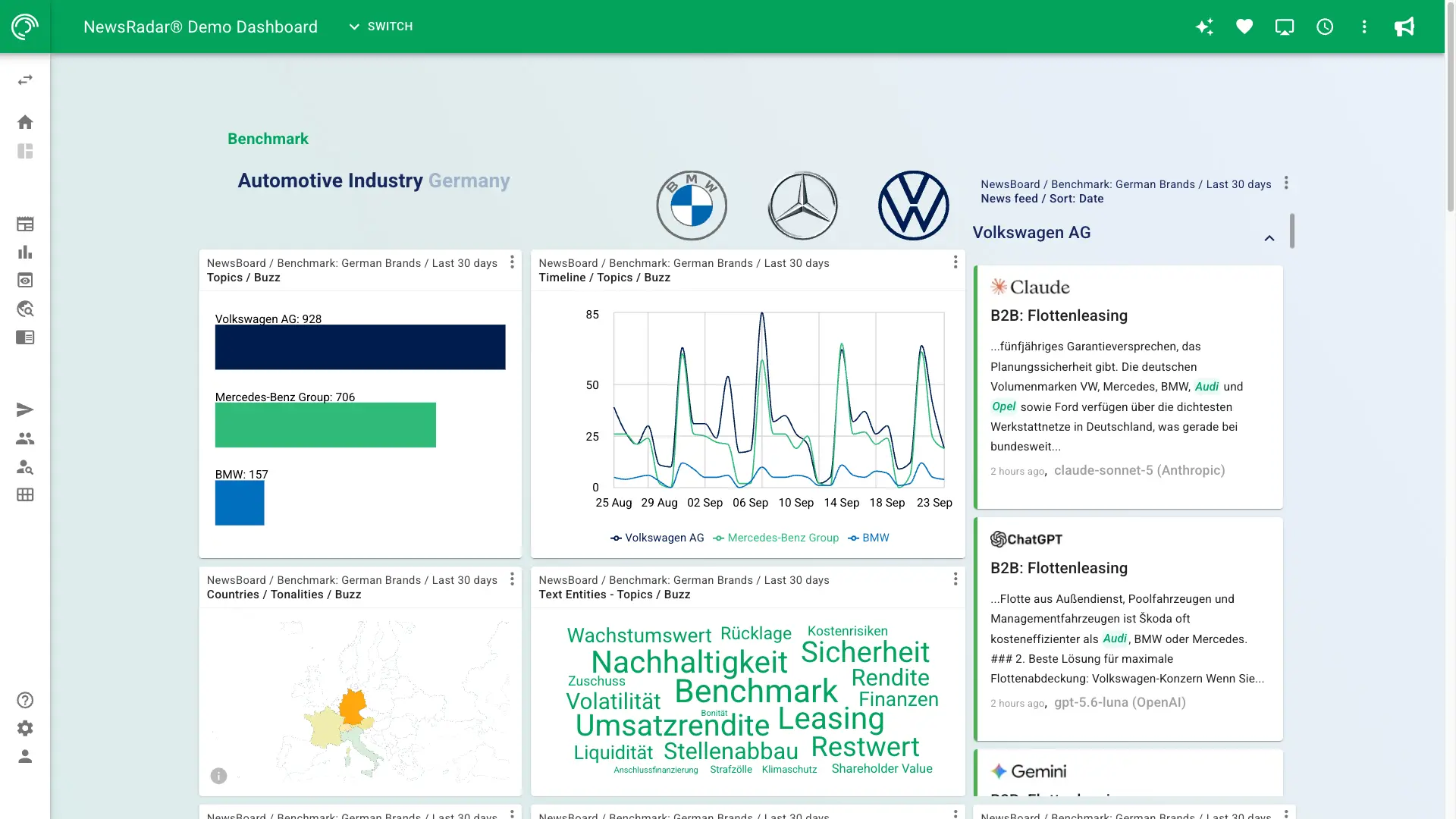This screenshot has height=819, width=1456.
Task: Toggle BMW series in chart legend
Action: 868,538
